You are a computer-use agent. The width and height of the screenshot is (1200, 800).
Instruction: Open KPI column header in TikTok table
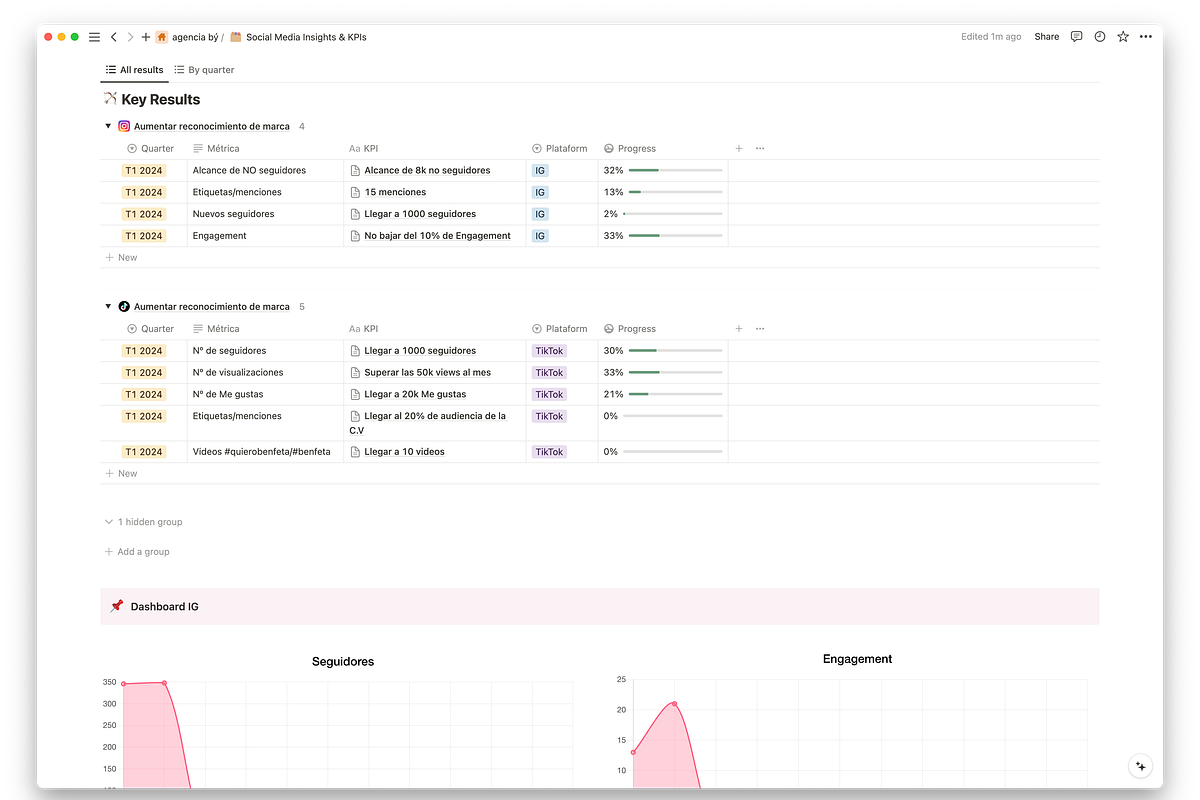(363, 328)
